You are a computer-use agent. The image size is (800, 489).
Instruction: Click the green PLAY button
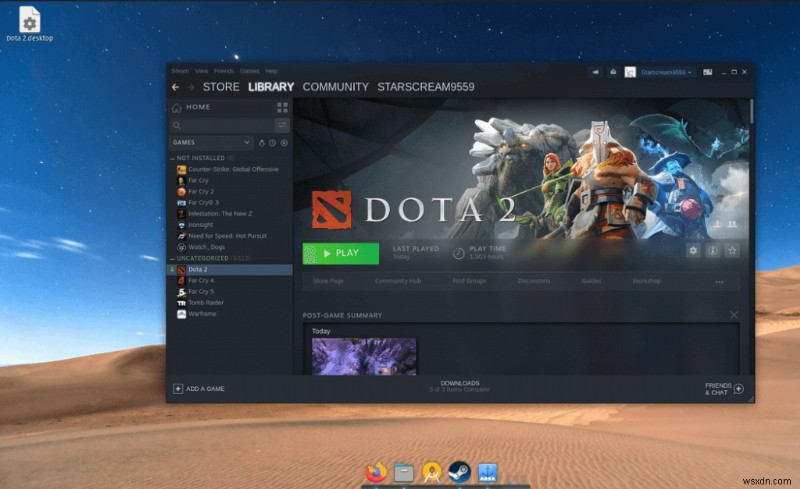click(341, 254)
